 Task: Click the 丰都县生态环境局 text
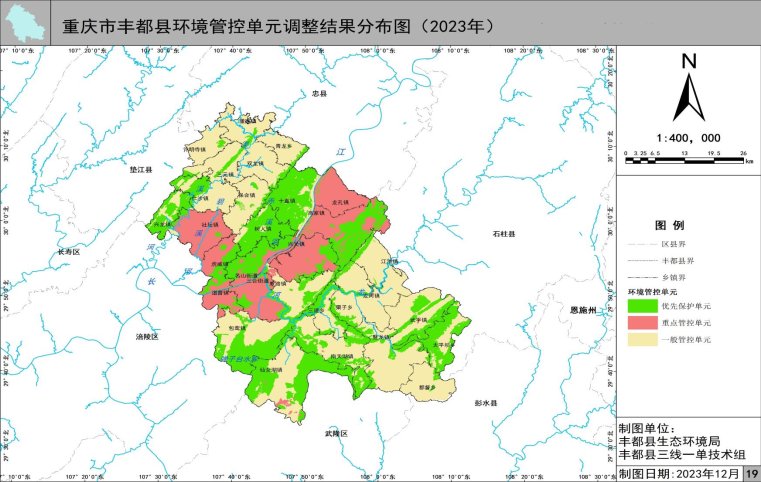669,441
